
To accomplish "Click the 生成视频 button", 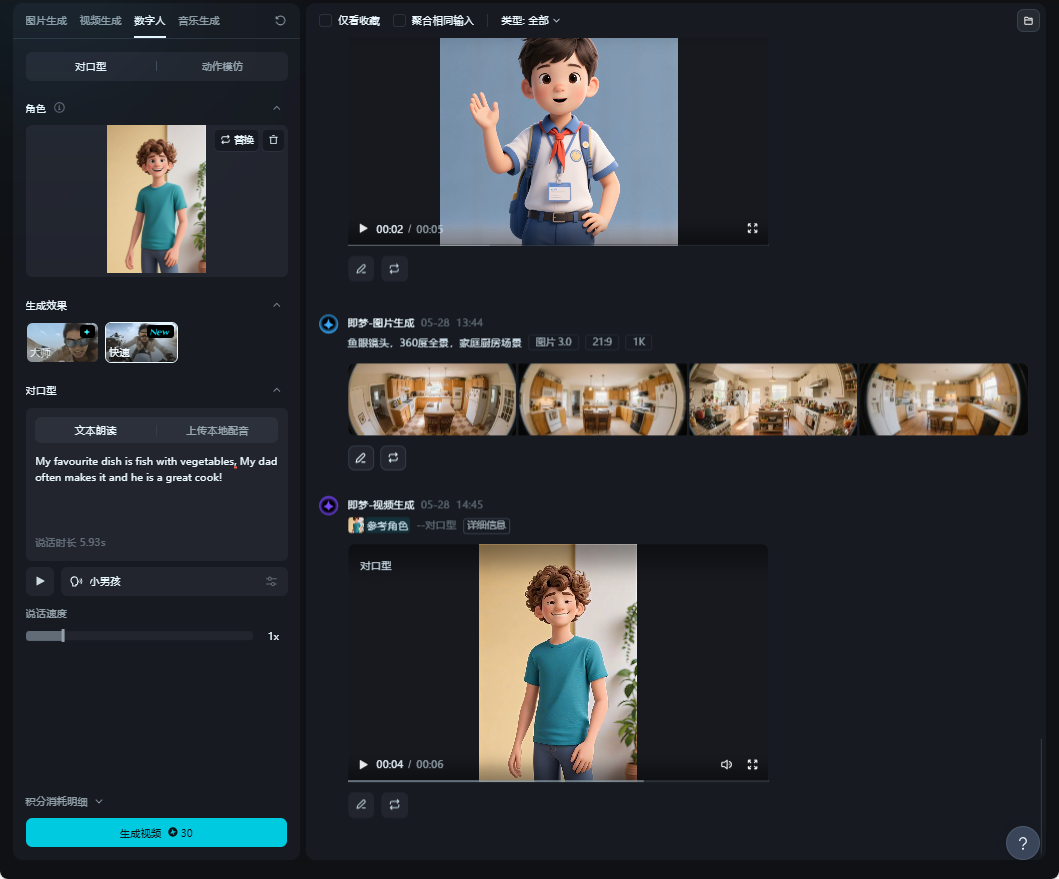I will 156,832.
